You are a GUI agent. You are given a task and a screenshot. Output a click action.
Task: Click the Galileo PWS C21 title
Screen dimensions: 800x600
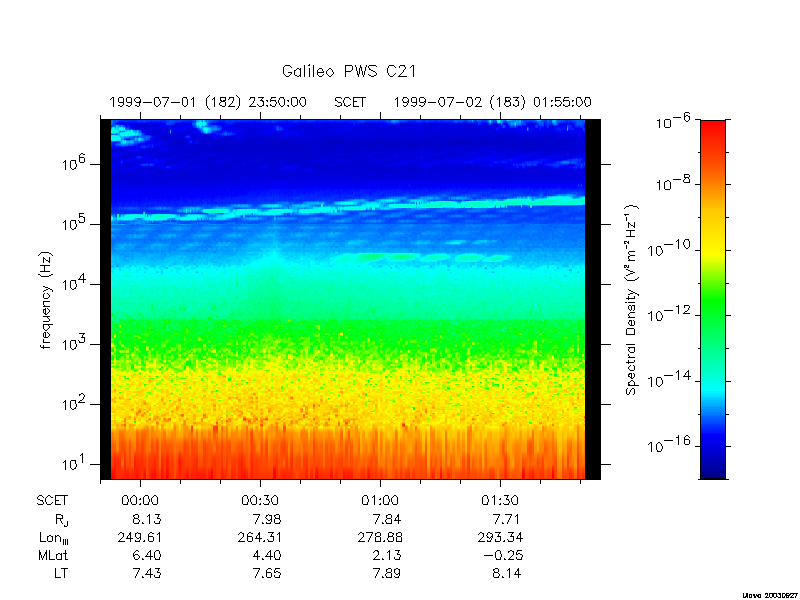349,71
